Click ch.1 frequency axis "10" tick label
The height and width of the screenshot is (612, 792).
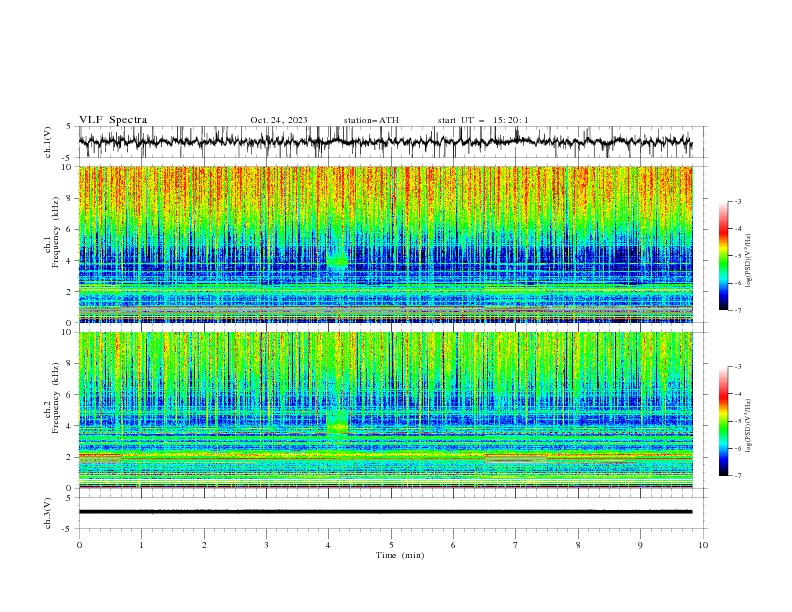pos(69,167)
